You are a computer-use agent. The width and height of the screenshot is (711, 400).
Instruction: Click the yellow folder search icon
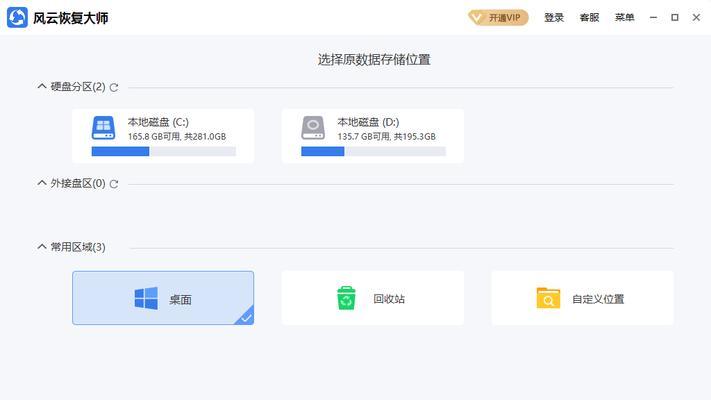pos(548,298)
